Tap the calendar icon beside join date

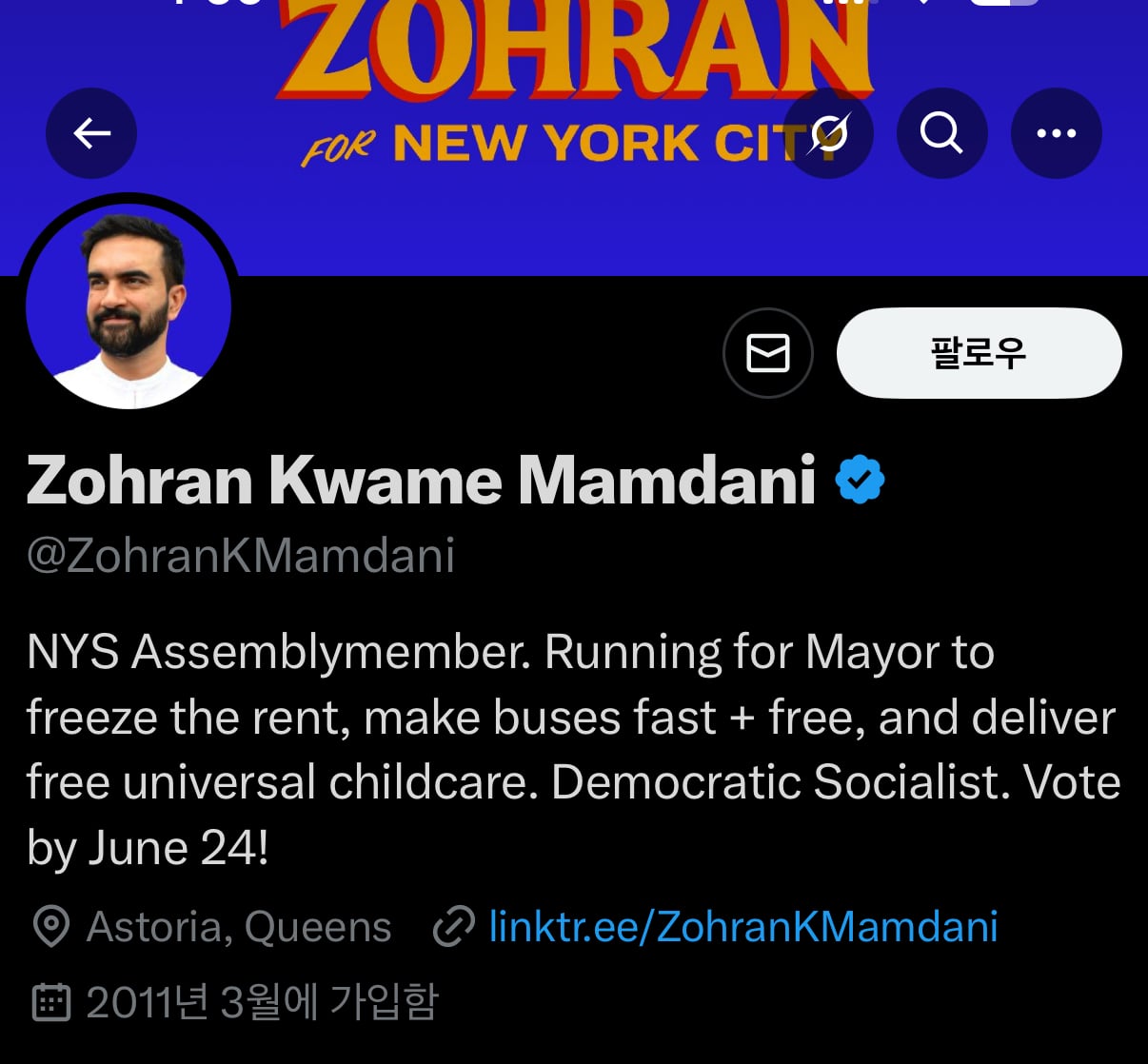[51, 1002]
